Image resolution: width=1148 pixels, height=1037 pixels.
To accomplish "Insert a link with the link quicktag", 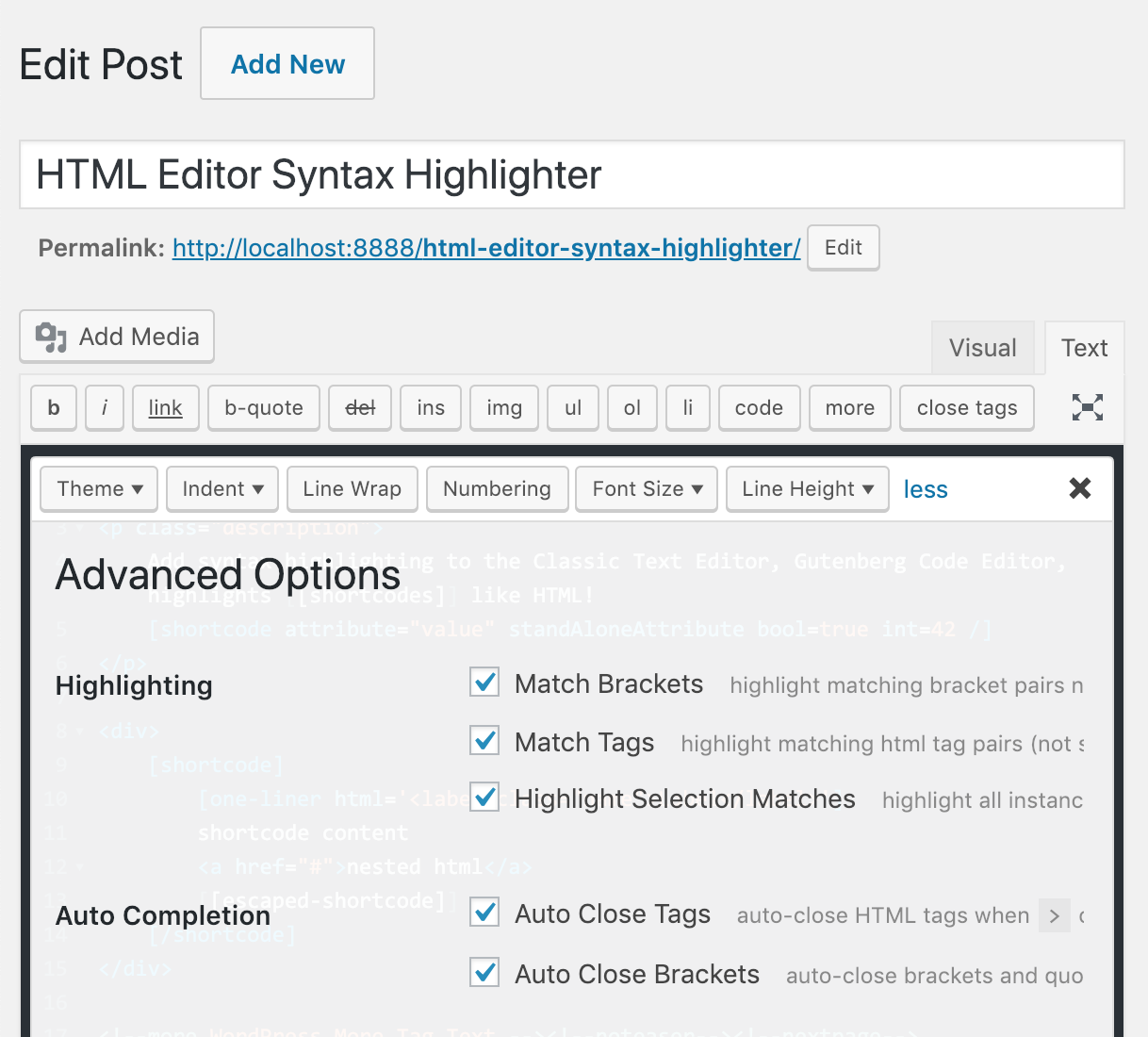I will point(165,407).
